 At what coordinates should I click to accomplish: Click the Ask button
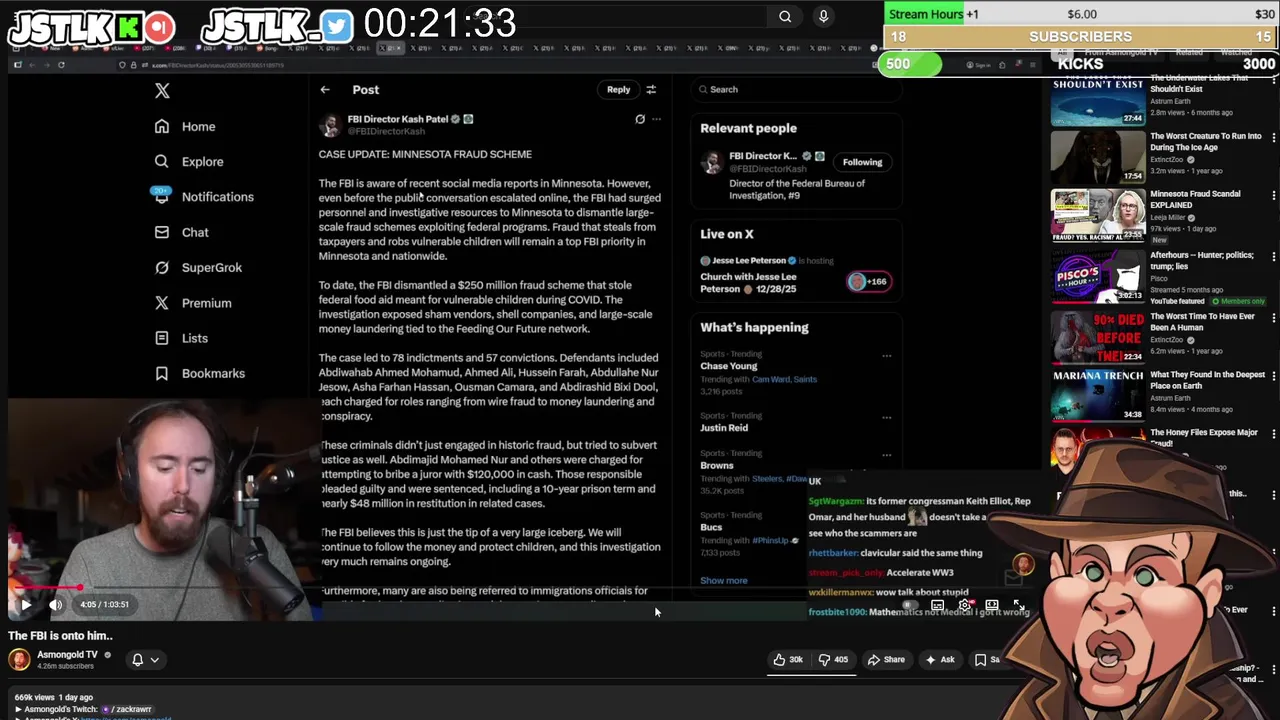pyautogui.click(x=940, y=660)
